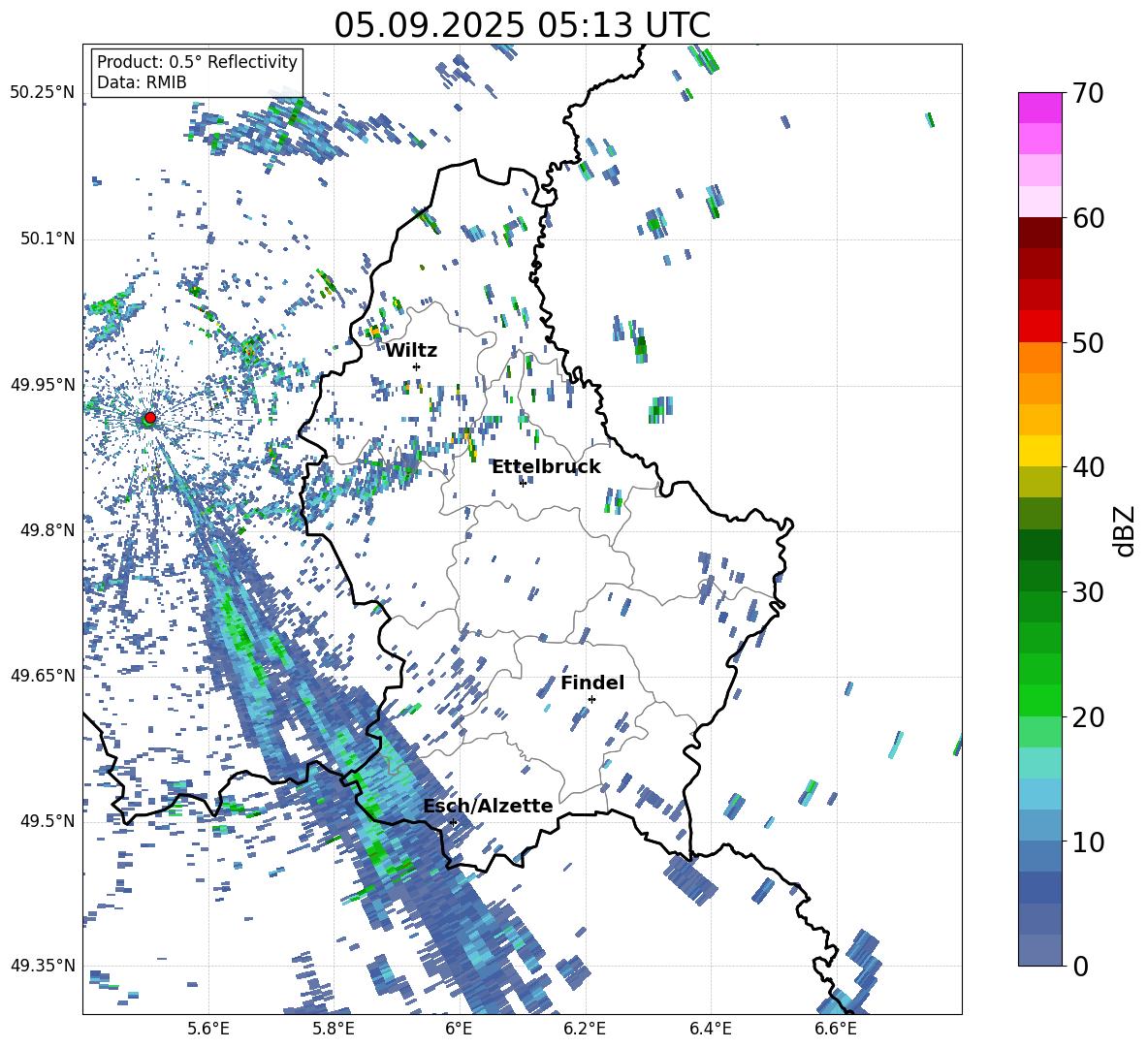Click the 49.95°N latitude label
Viewport: 1148px width, 1048px height.
point(43,384)
